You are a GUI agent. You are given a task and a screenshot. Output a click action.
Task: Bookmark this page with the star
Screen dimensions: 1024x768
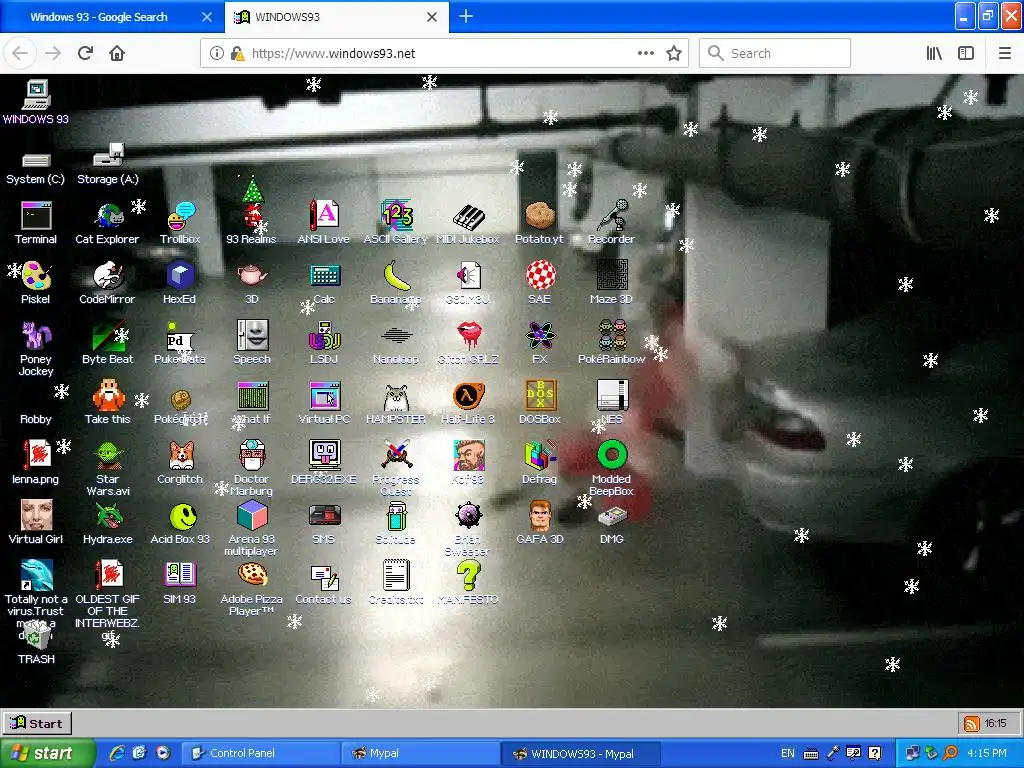click(674, 54)
